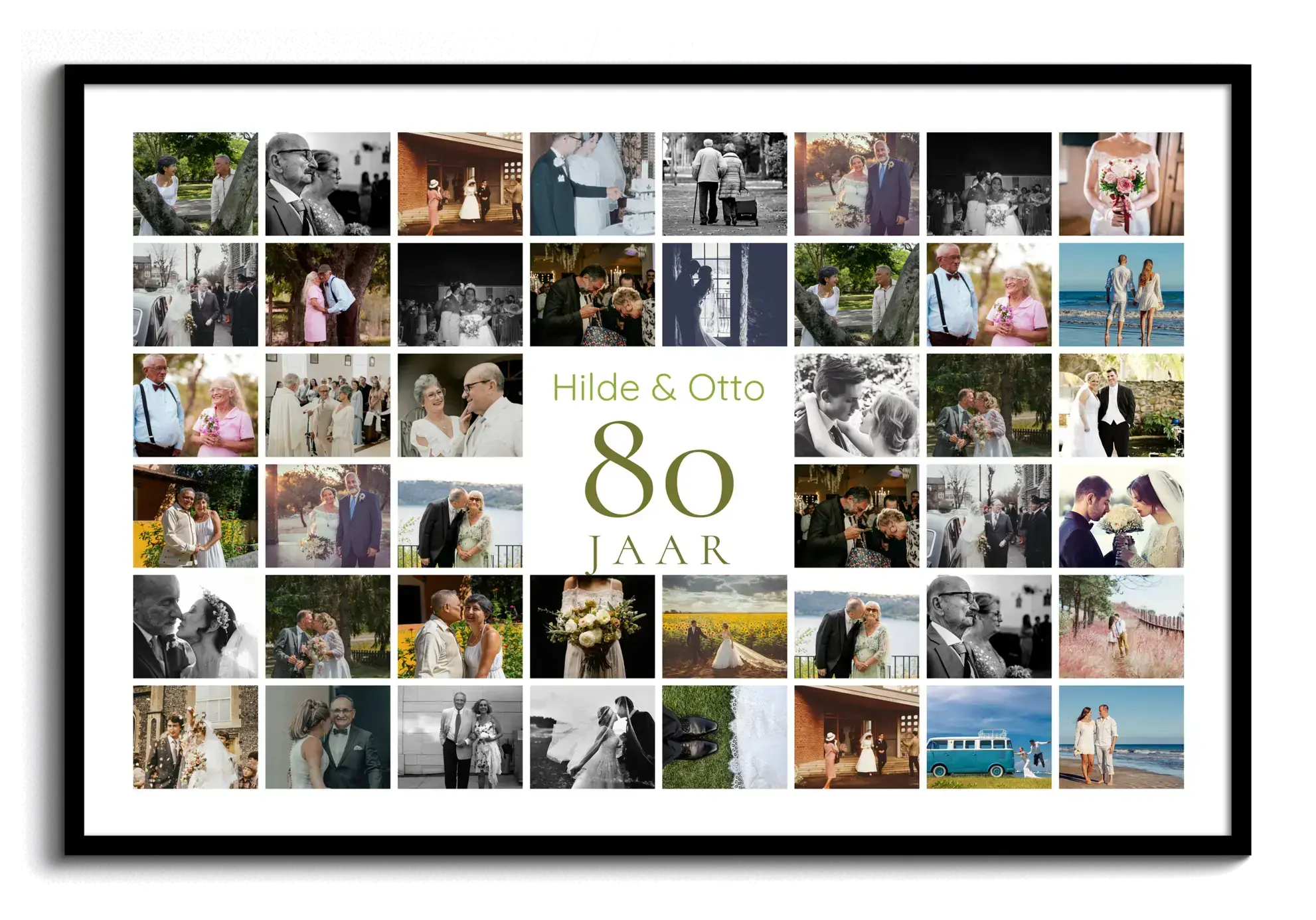The image size is (1316, 920).
Task: Click the elderly couple walking with cane photo
Action: [724, 184]
